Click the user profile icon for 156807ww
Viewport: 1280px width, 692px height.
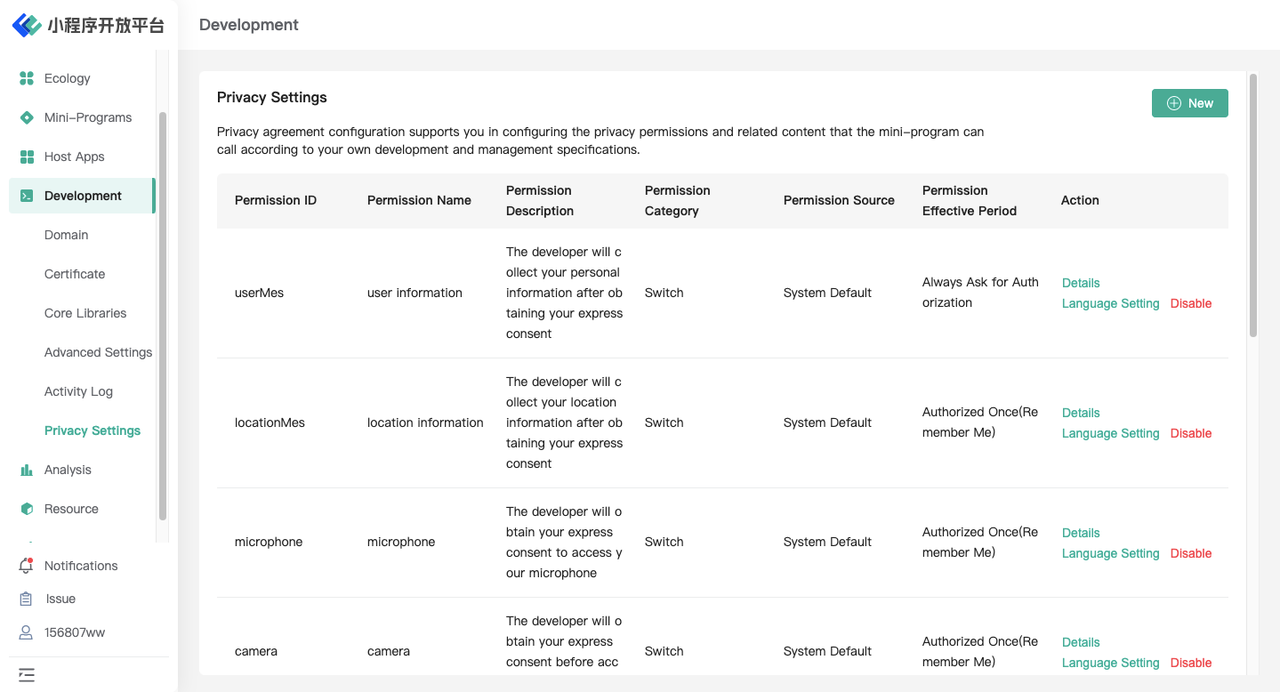[x=26, y=633]
